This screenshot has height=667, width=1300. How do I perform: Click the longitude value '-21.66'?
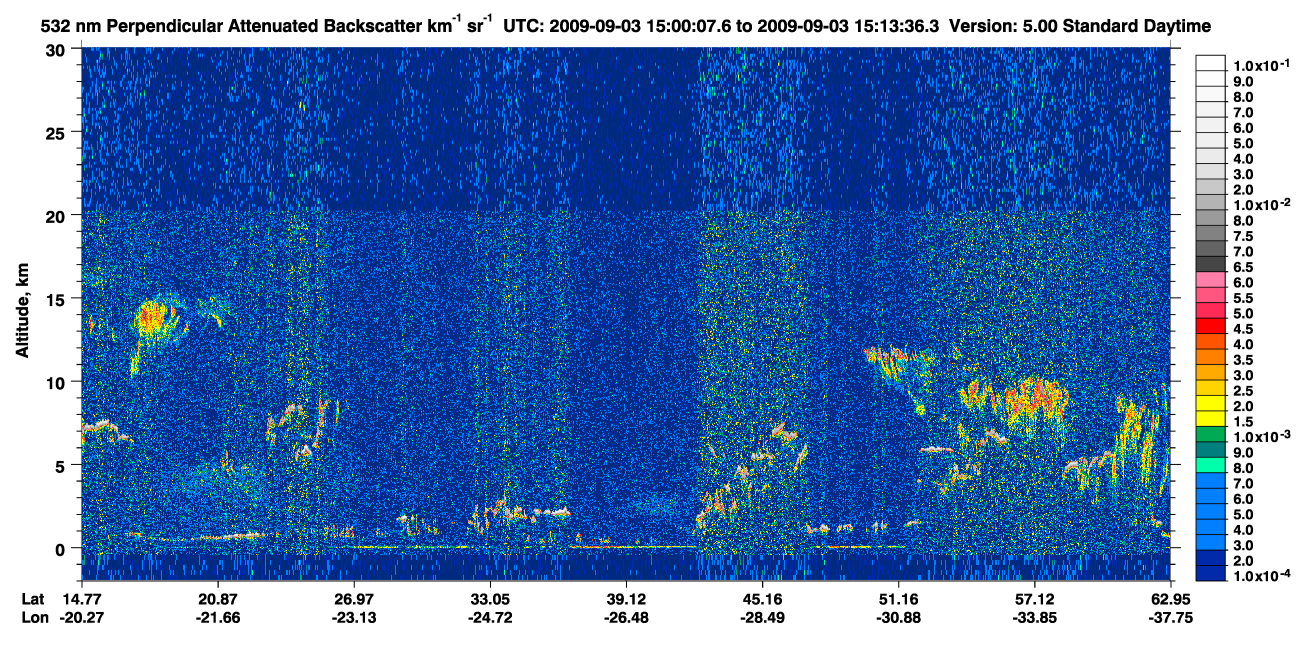(x=217, y=617)
